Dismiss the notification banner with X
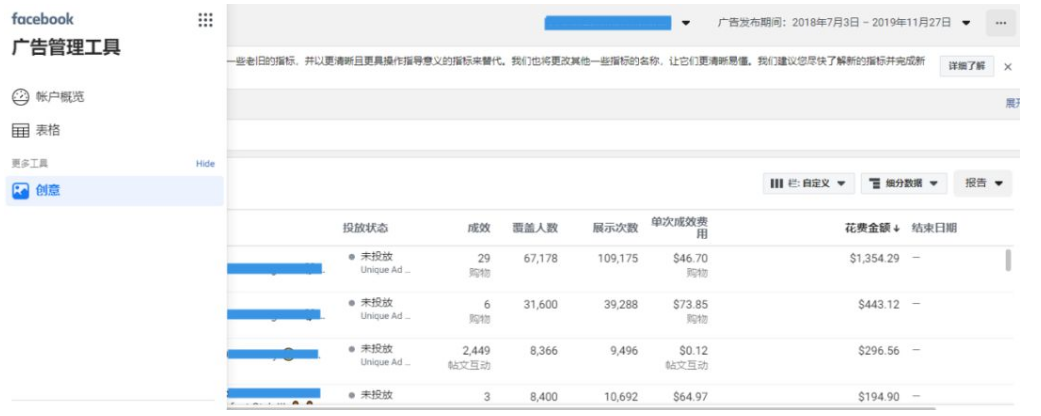The image size is (1041, 416). pyautogui.click(x=1007, y=66)
